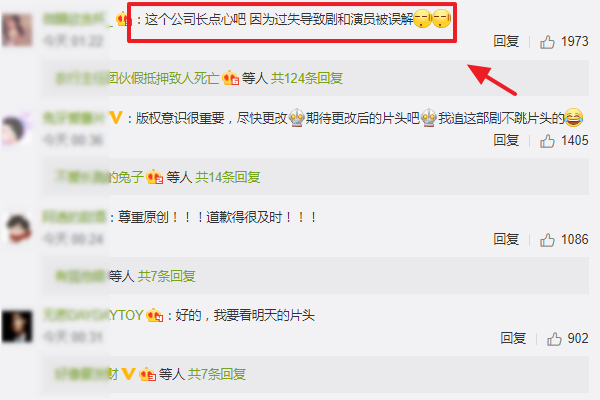600x400 pixels.
Task: Expand the 共14条回复 reply thread
Action: tap(228, 177)
